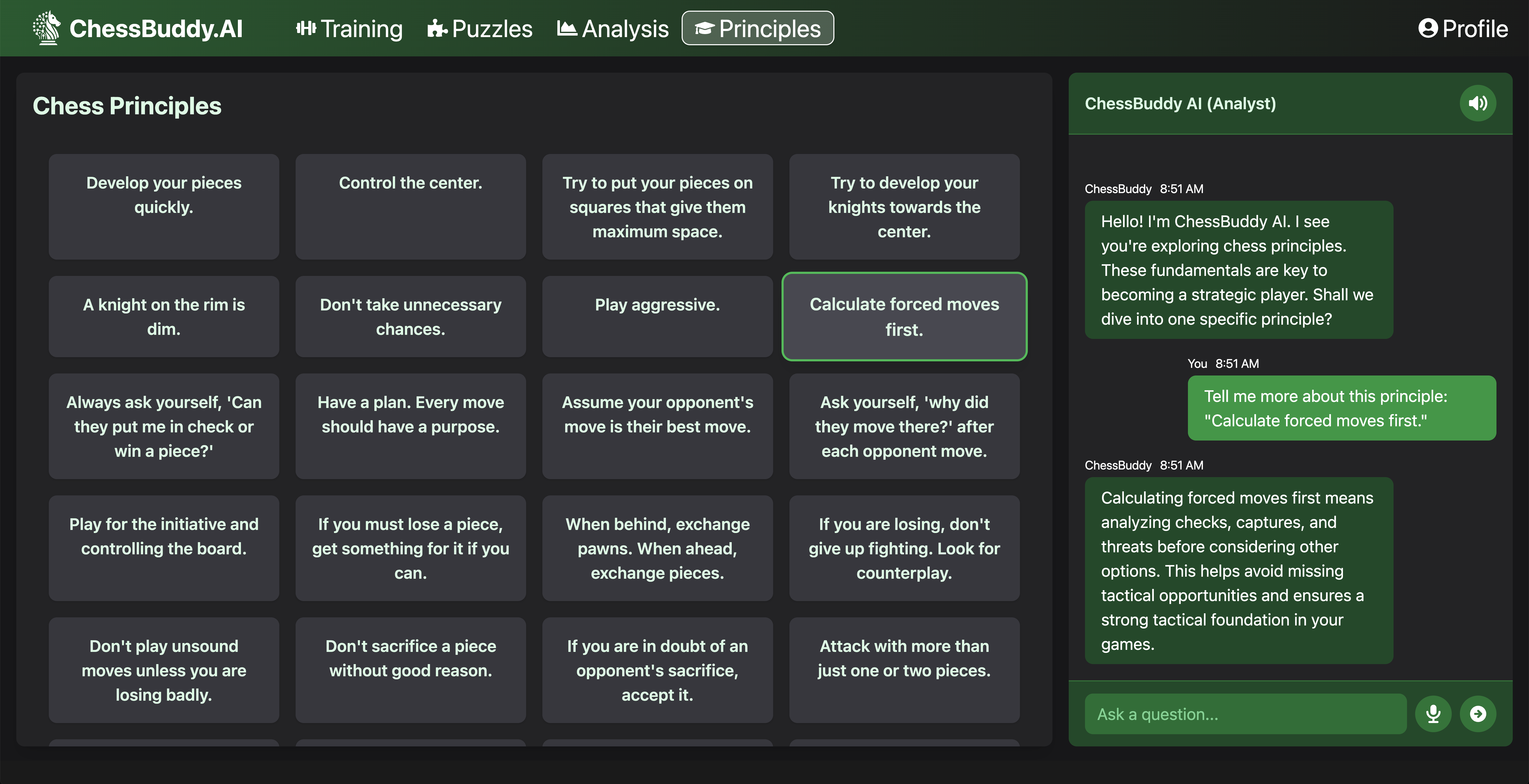This screenshot has height=784, width=1529.
Task: Choose 'Don't sacrifice a piece without reason'
Action: pyautogui.click(x=411, y=670)
